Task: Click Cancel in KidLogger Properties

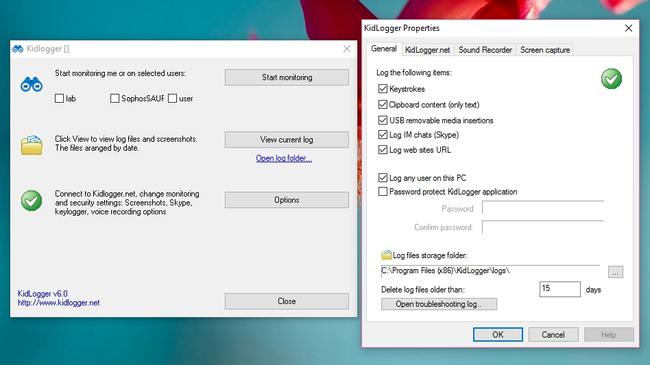Action: (x=553, y=335)
